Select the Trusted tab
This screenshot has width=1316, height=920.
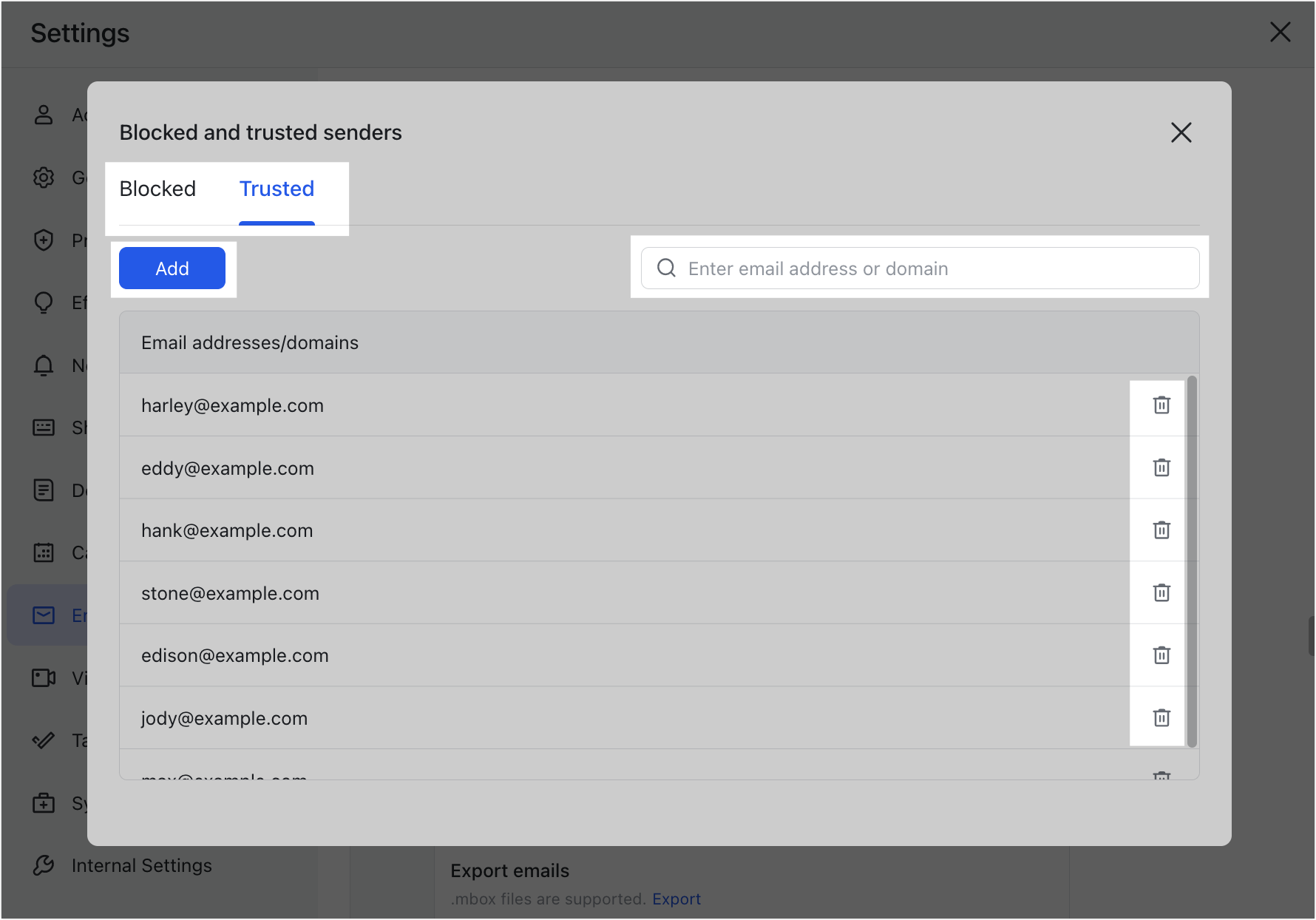click(x=277, y=189)
